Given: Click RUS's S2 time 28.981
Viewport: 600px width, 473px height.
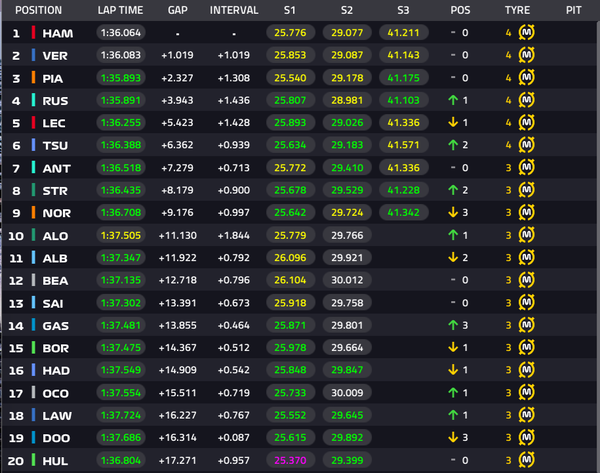Looking at the screenshot, I should coord(347,100).
